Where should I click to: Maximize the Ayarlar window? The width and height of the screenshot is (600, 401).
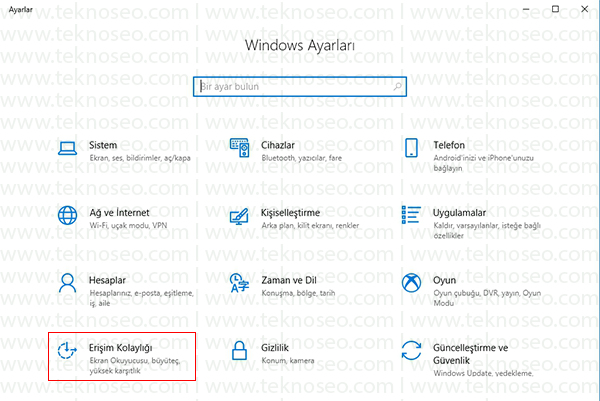coord(555,9)
